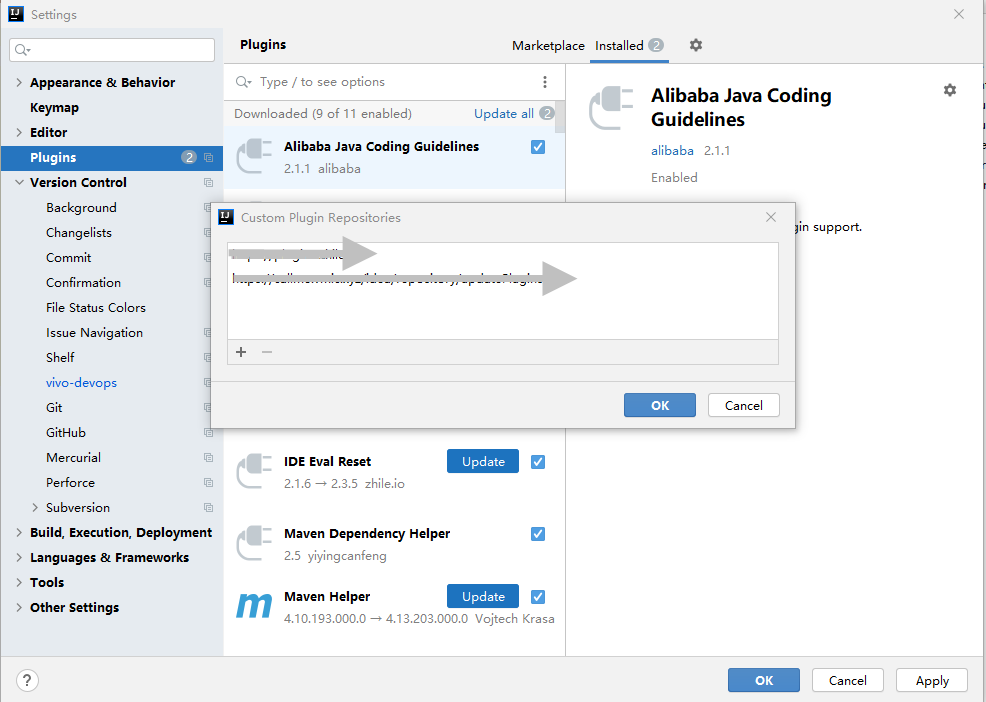Viewport: 986px width, 702px height.
Task: Select the IDE Eval Reset plugin name
Action: click(x=328, y=461)
